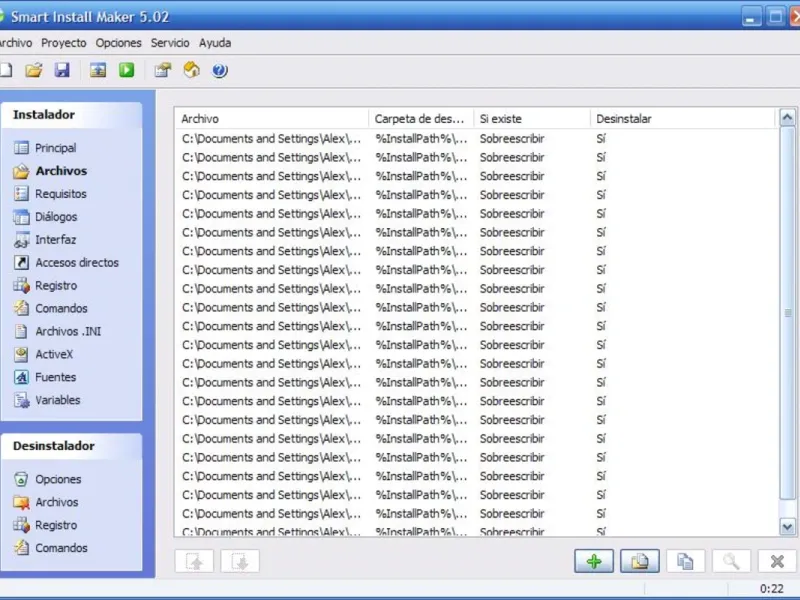Click the Desinstalador panel header

click(71, 446)
